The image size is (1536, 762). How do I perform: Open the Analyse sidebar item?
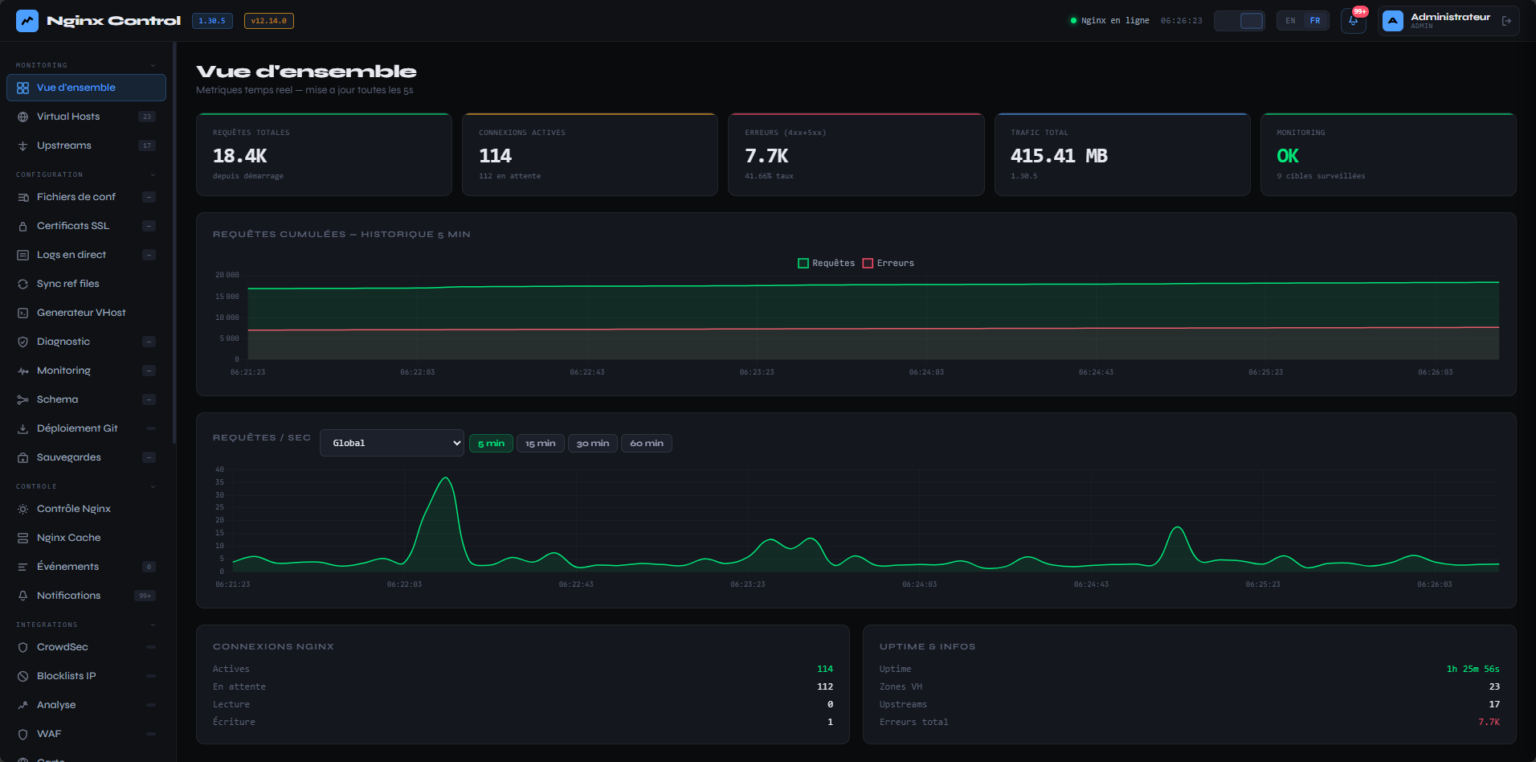click(86, 706)
